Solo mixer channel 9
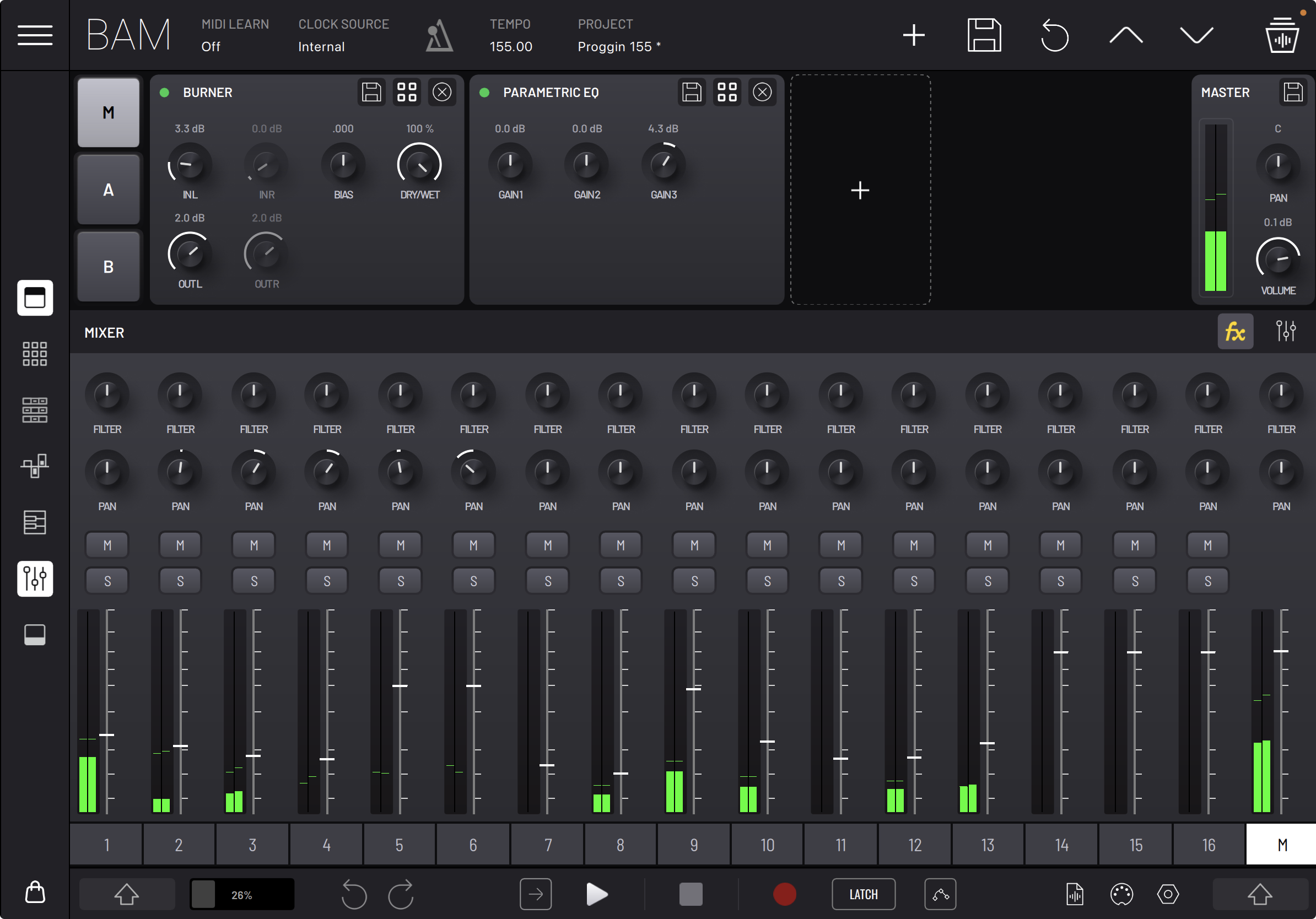 click(694, 581)
